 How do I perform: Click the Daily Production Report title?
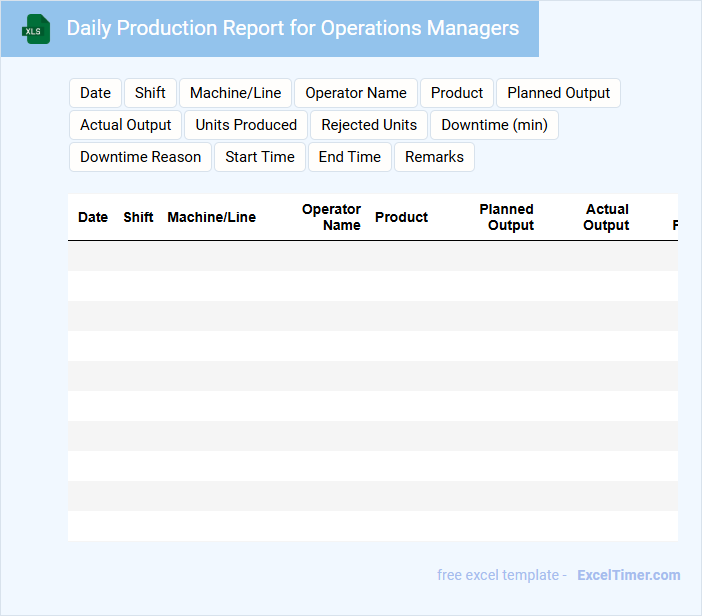(292, 28)
